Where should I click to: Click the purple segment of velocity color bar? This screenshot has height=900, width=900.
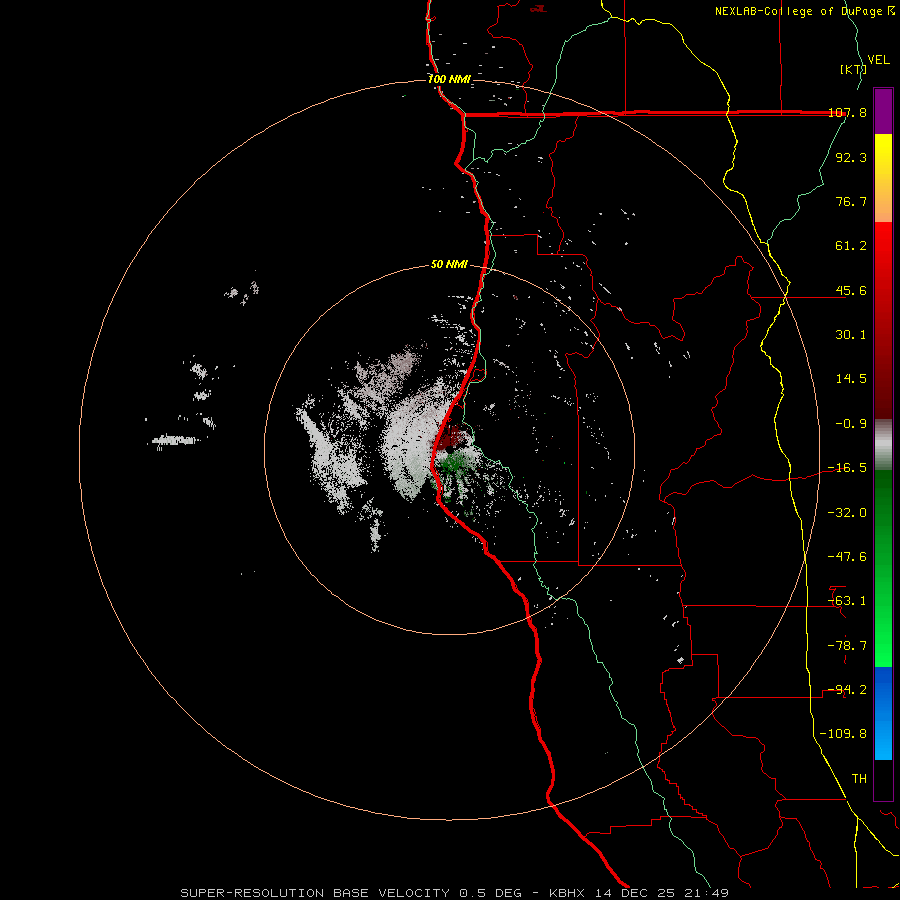click(883, 111)
